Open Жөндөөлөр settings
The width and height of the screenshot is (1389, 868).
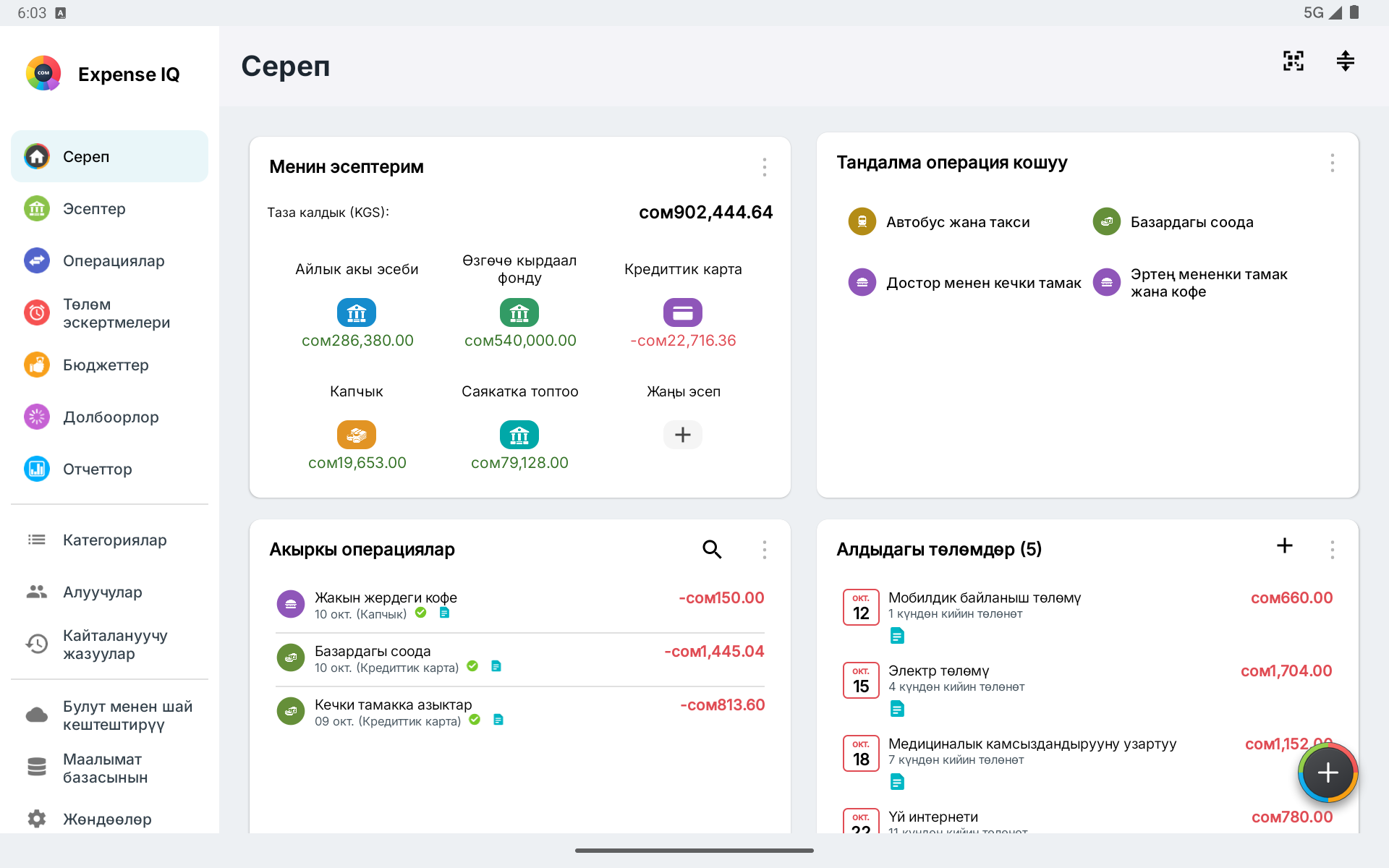click(x=109, y=819)
